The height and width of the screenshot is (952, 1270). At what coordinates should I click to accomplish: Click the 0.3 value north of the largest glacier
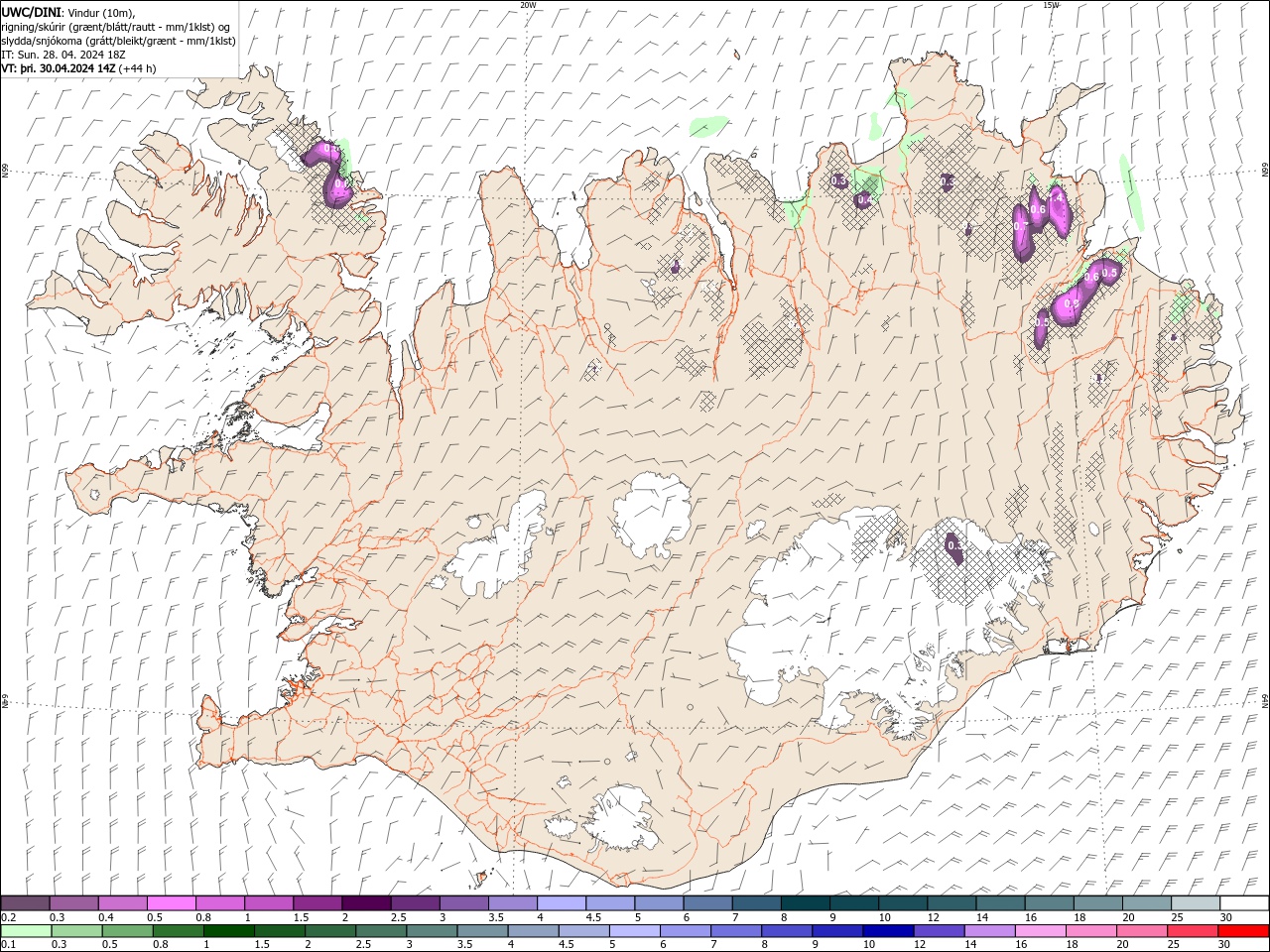(954, 544)
